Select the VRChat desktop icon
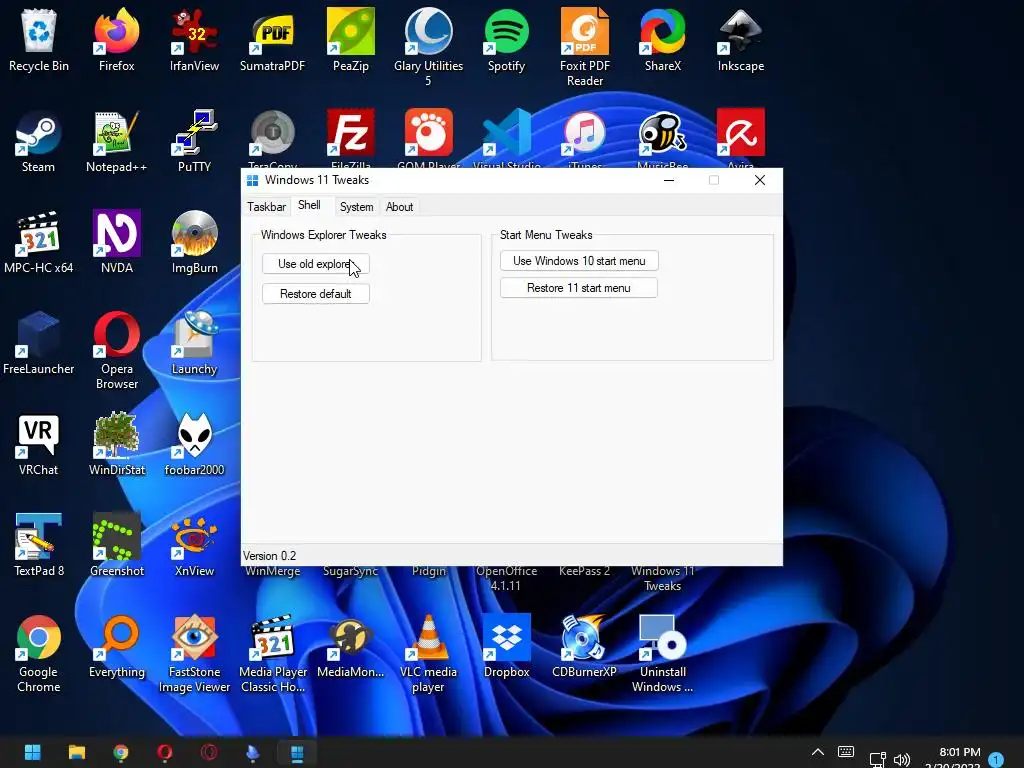Image resolution: width=1024 pixels, height=768 pixels. [x=39, y=445]
